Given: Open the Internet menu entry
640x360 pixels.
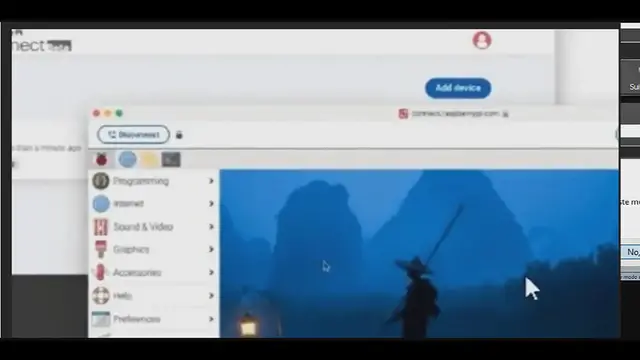Looking at the screenshot, I should [x=154, y=204].
